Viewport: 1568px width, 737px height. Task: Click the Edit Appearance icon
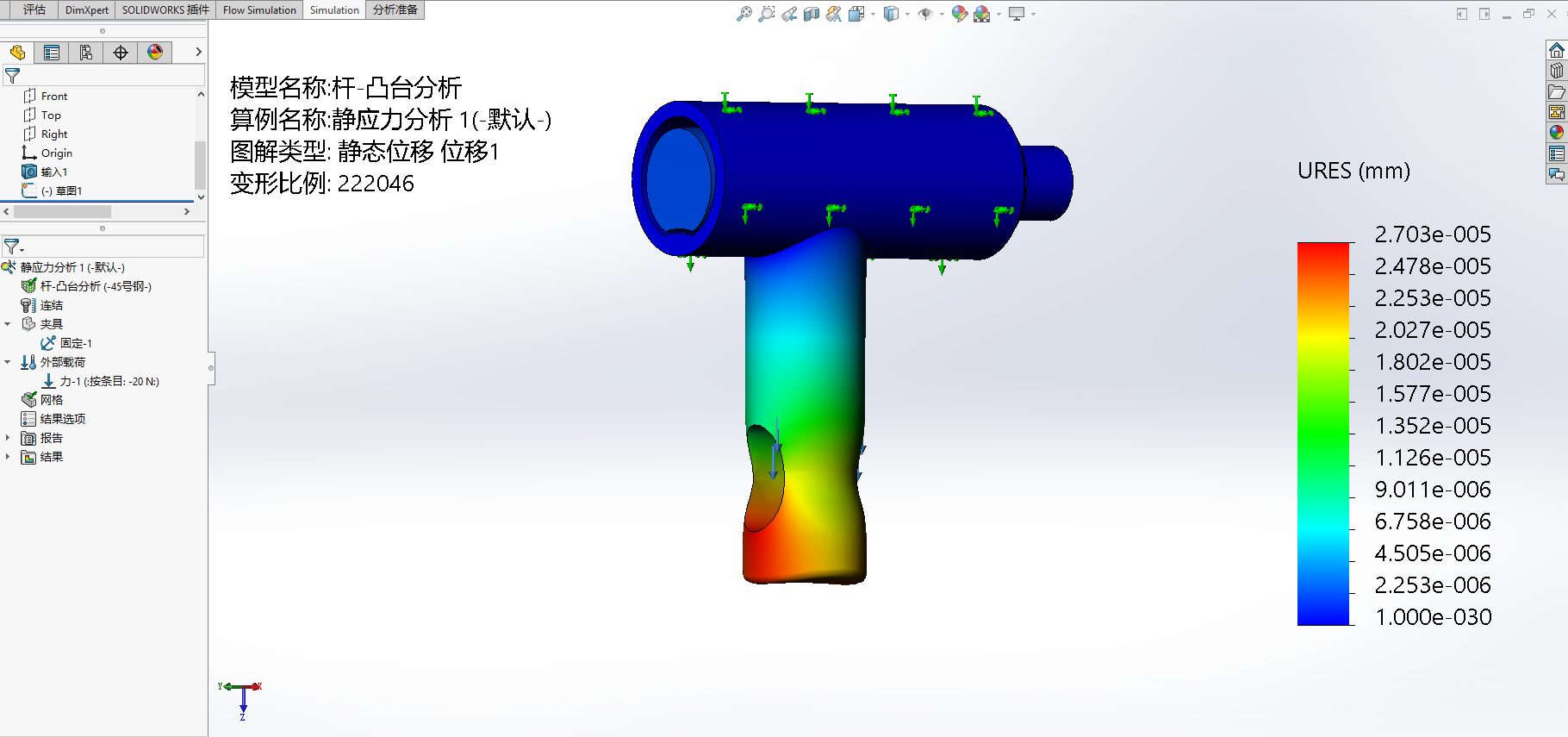960,14
